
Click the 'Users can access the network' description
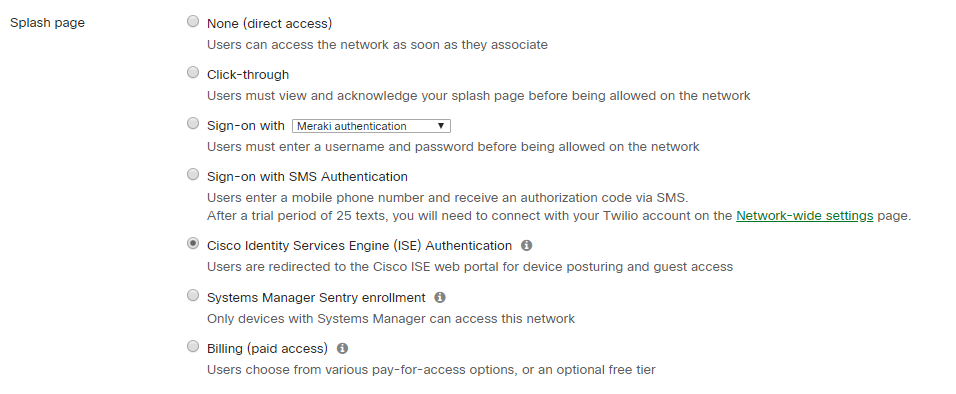coord(377,45)
